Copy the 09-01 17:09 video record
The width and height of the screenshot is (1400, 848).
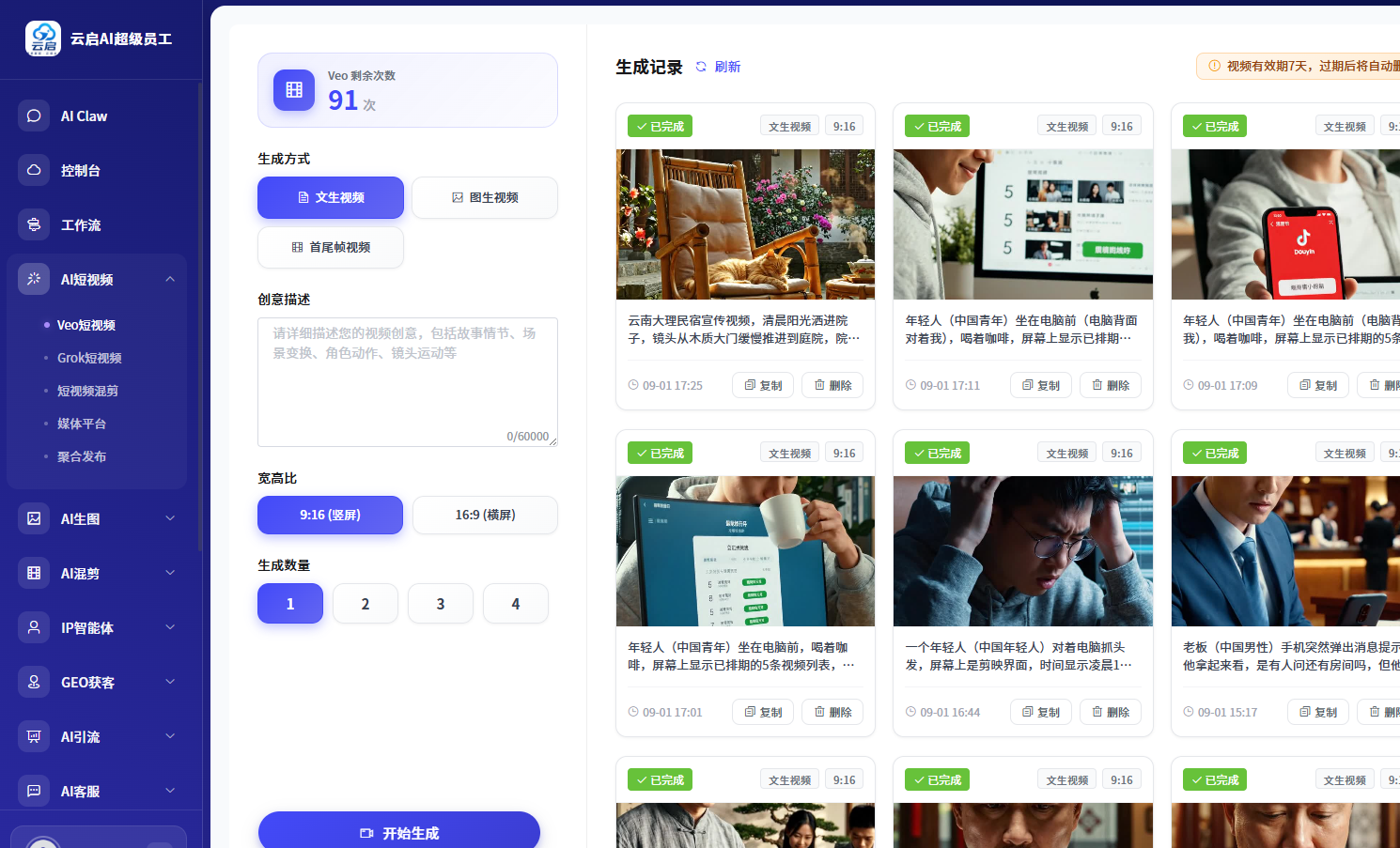point(1318,385)
